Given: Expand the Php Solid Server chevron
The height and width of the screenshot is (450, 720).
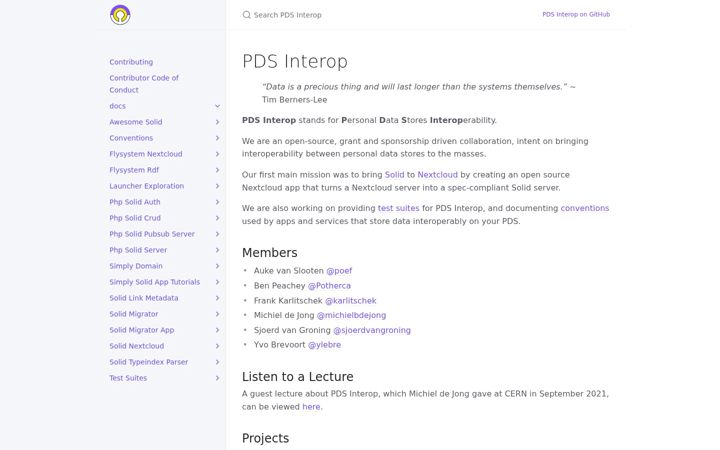Looking at the screenshot, I should coord(217,250).
